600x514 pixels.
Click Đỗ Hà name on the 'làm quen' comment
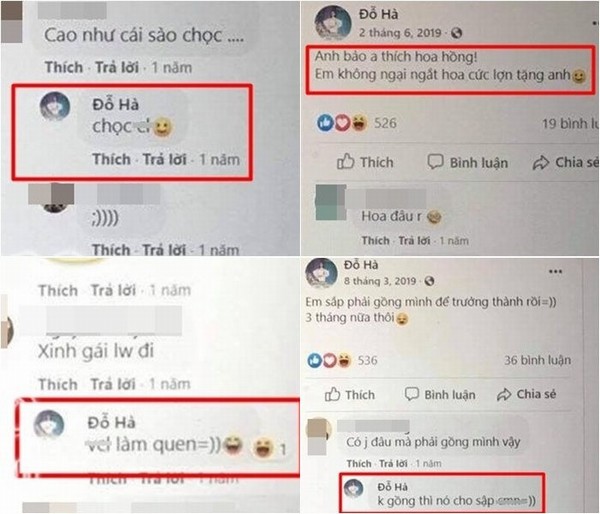click(111, 423)
